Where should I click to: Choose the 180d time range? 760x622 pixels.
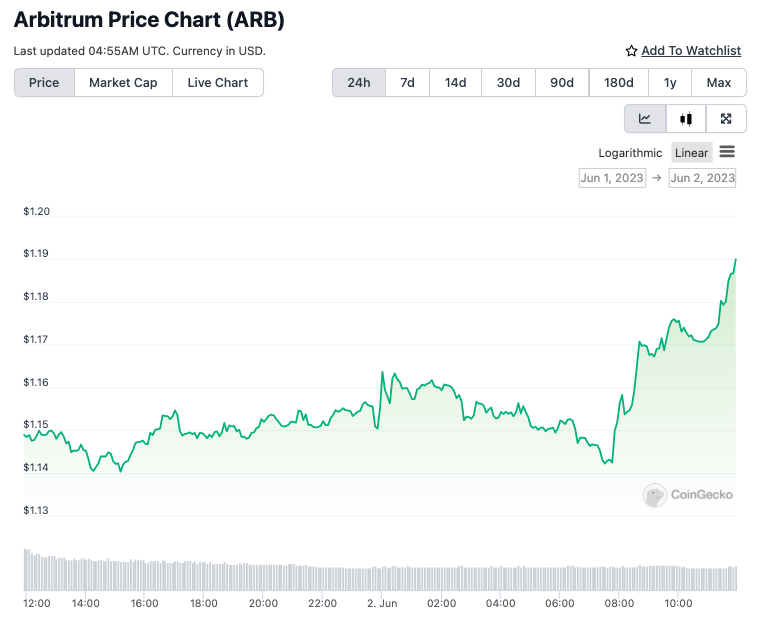pyautogui.click(x=618, y=82)
